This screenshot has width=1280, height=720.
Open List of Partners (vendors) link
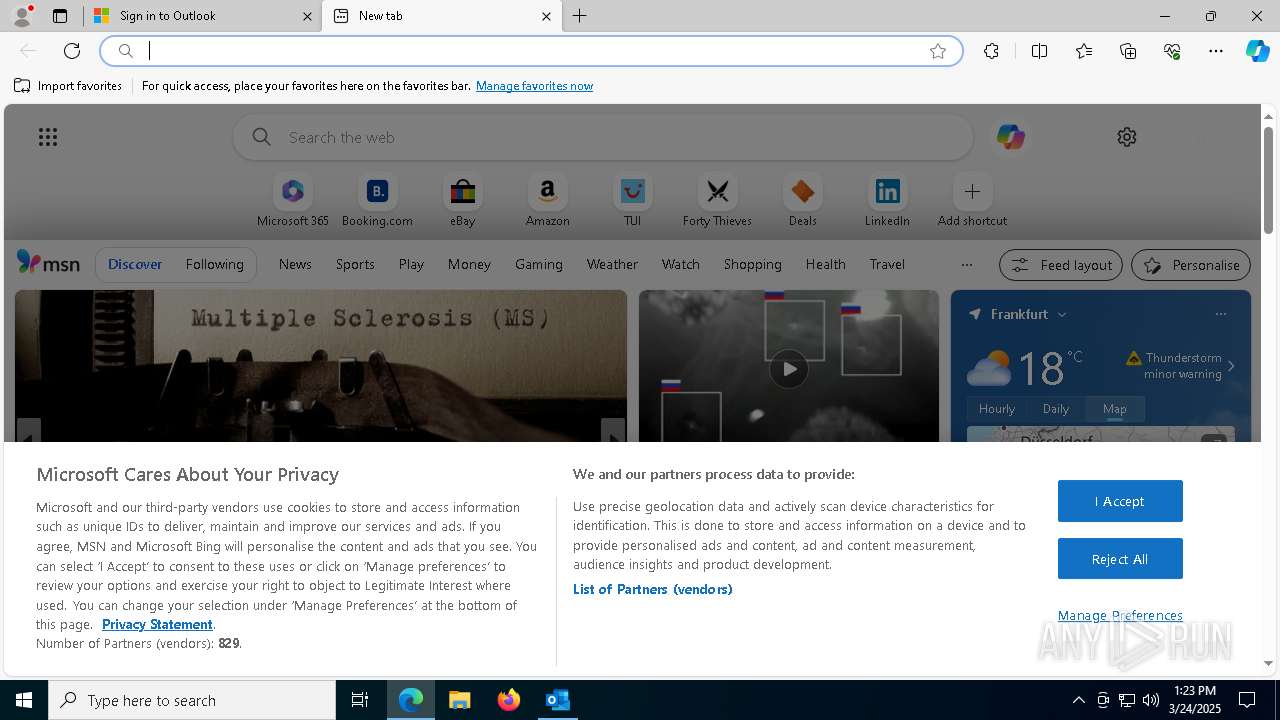[x=652, y=589]
